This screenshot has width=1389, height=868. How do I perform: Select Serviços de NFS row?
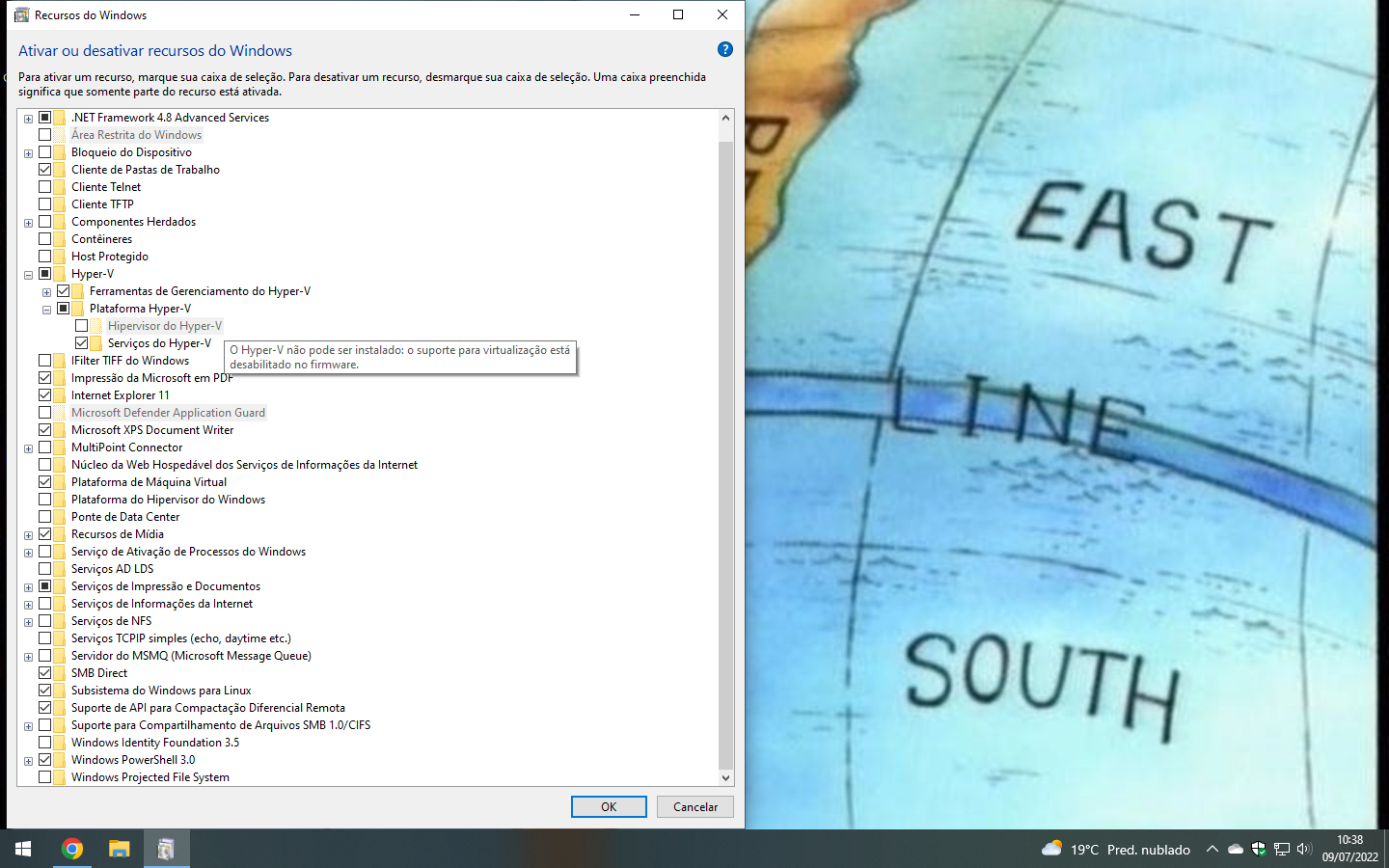111,621
